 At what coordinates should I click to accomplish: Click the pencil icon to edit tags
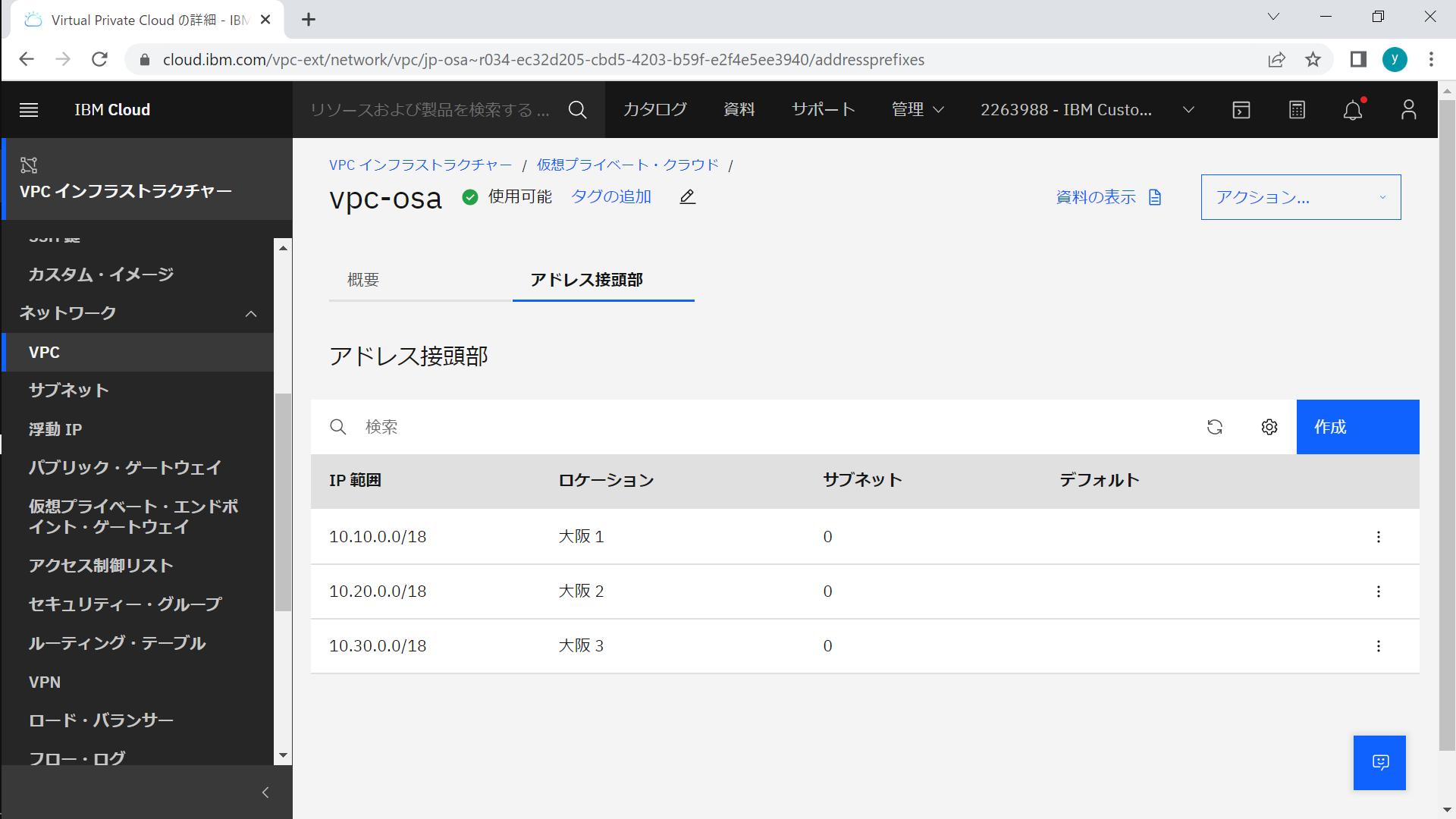687,197
